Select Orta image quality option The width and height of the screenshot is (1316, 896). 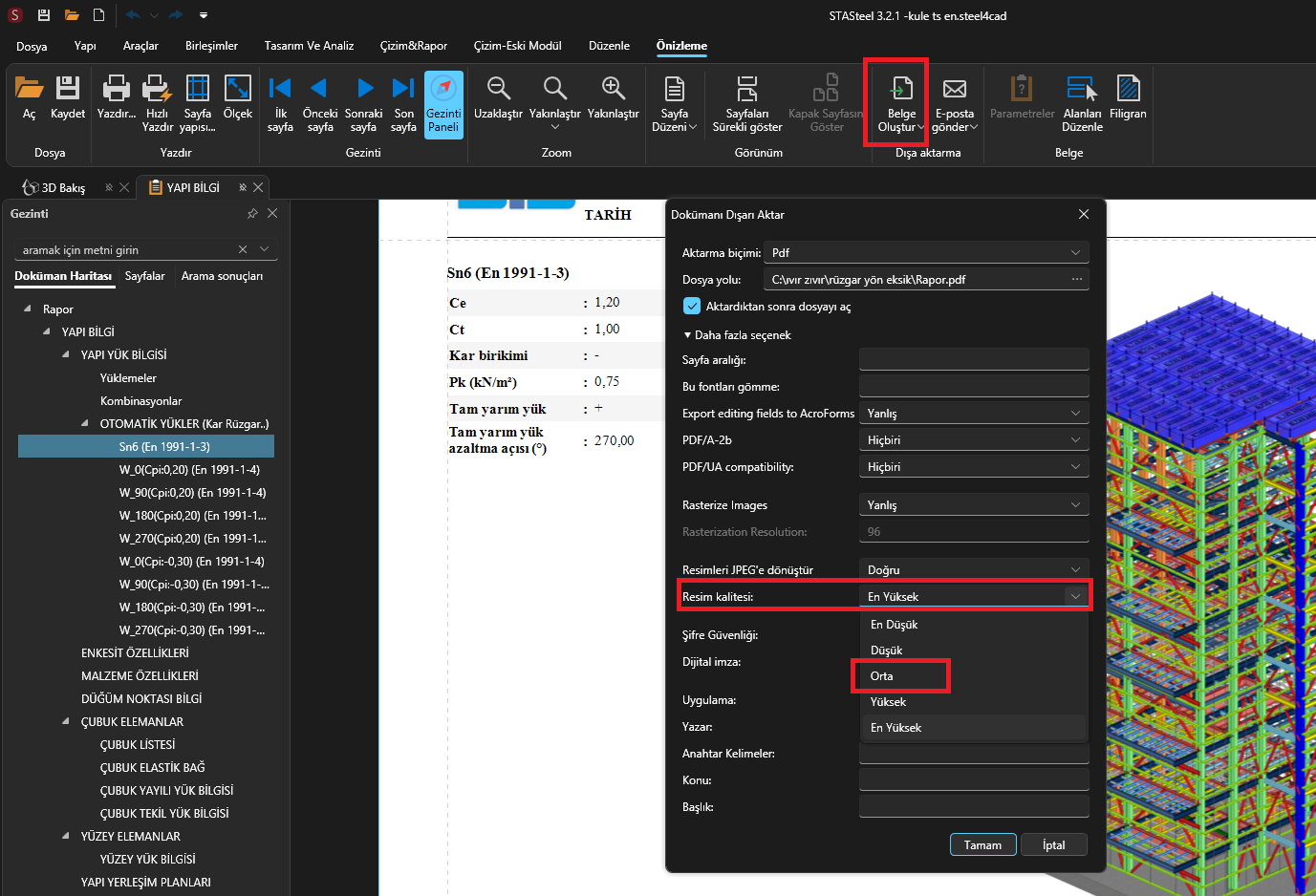click(x=882, y=676)
